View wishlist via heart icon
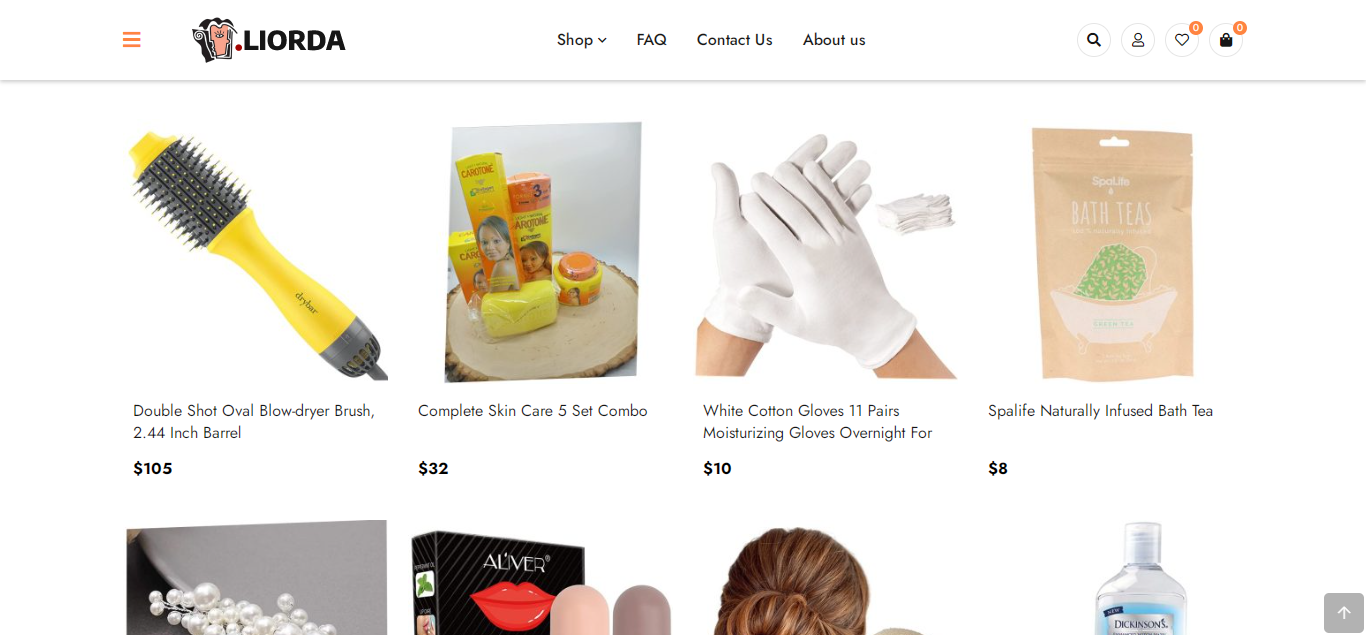1366x635 pixels. coord(1182,40)
